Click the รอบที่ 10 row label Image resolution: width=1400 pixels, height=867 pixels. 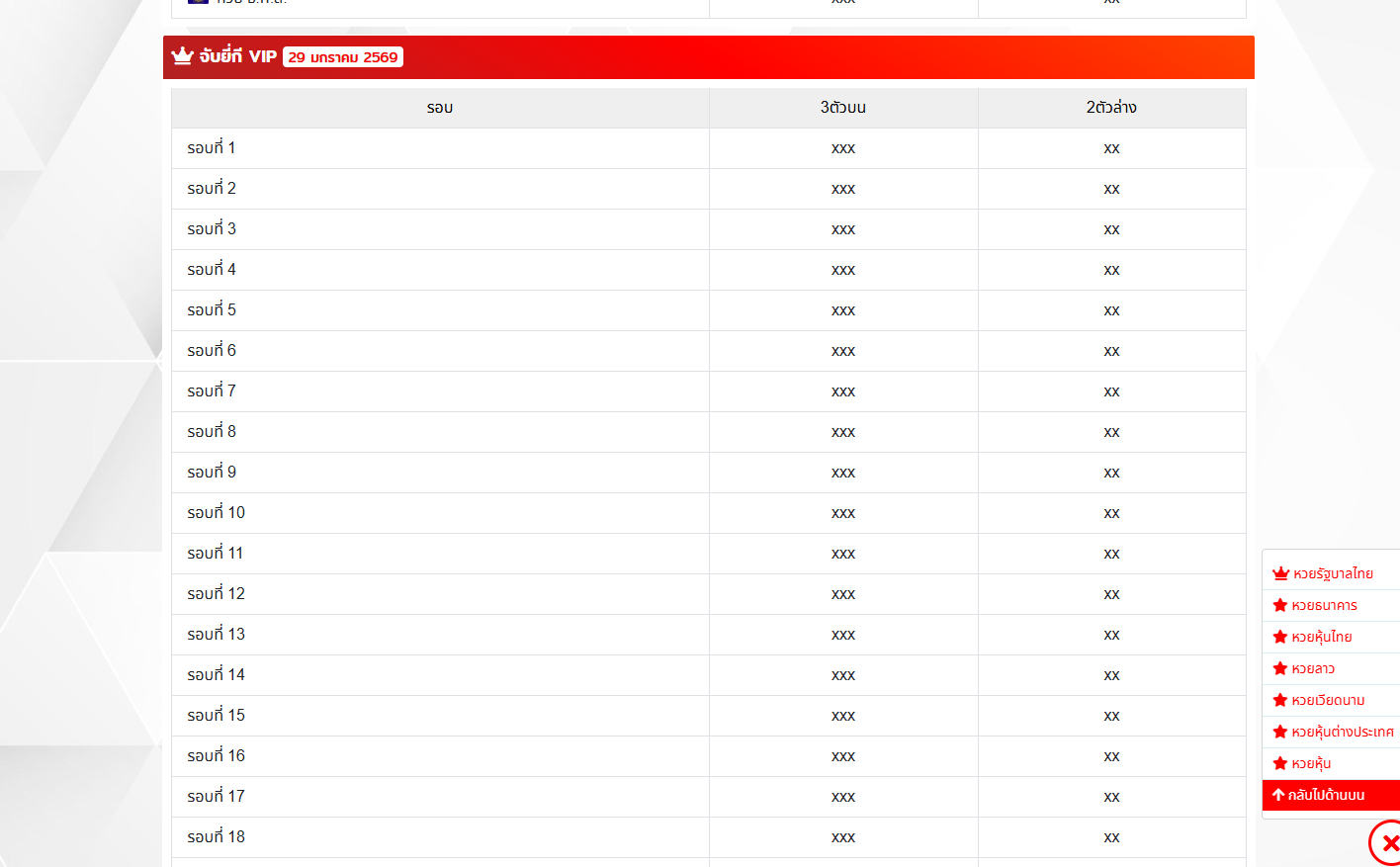pos(217,512)
